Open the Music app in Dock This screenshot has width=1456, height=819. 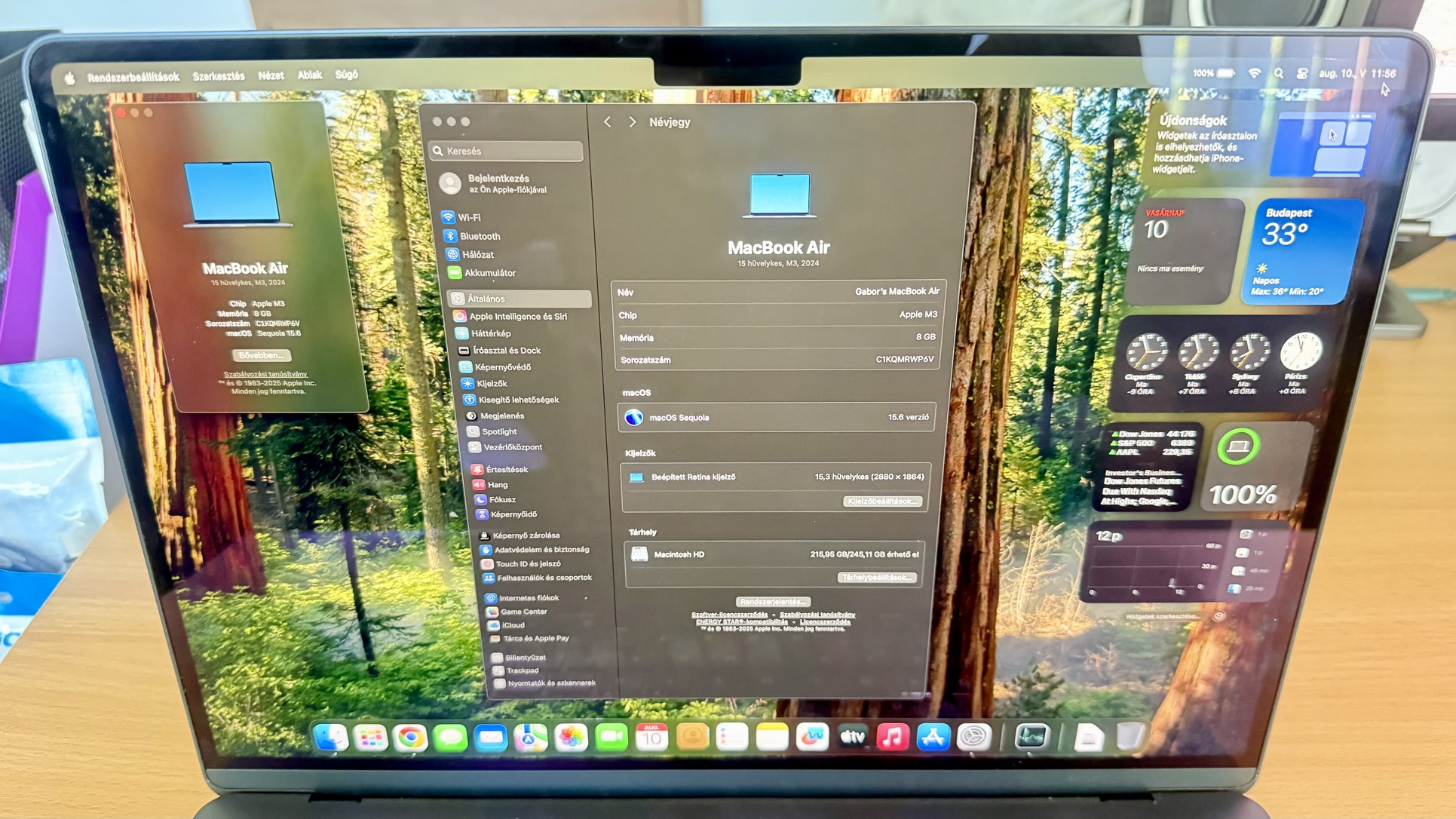(892, 737)
